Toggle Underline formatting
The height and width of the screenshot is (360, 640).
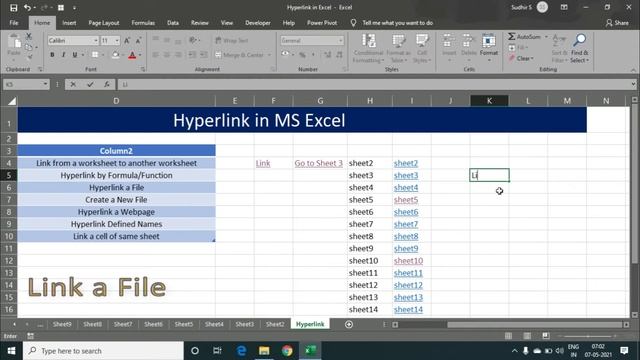click(75, 55)
